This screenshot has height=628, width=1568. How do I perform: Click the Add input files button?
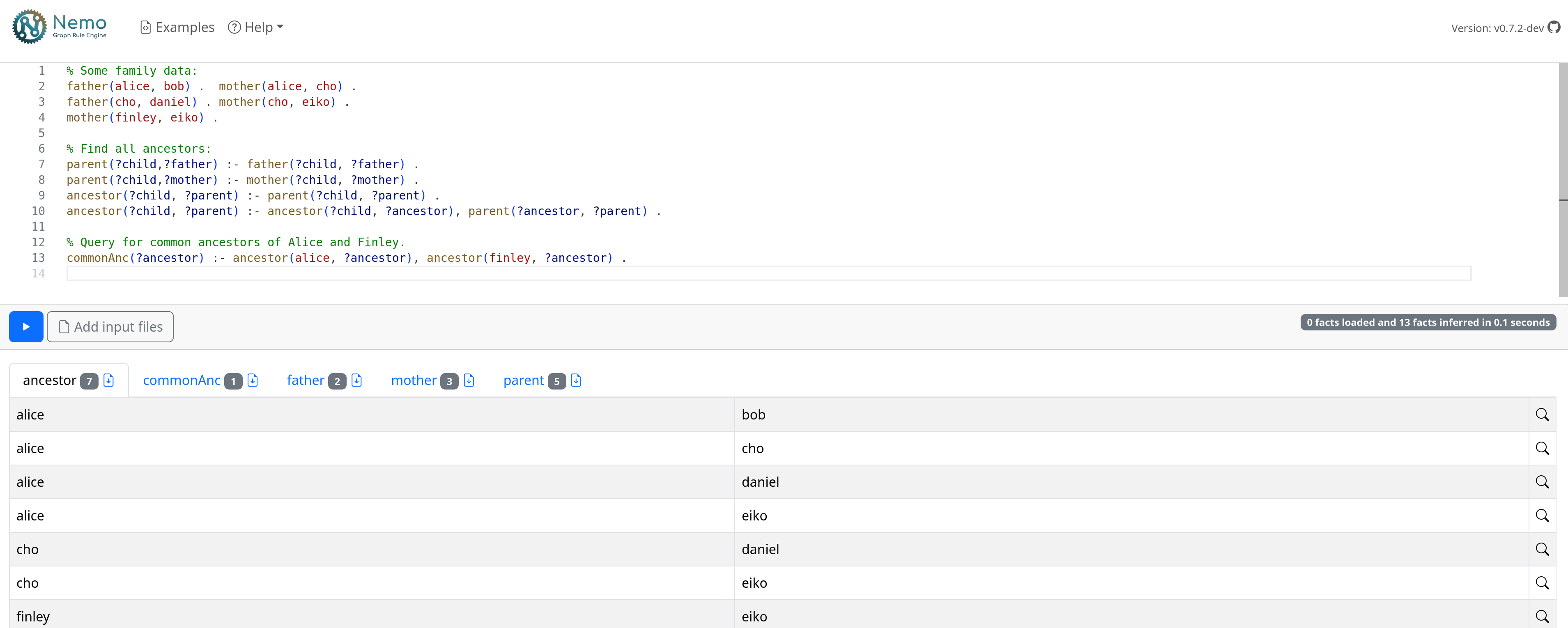click(x=110, y=327)
